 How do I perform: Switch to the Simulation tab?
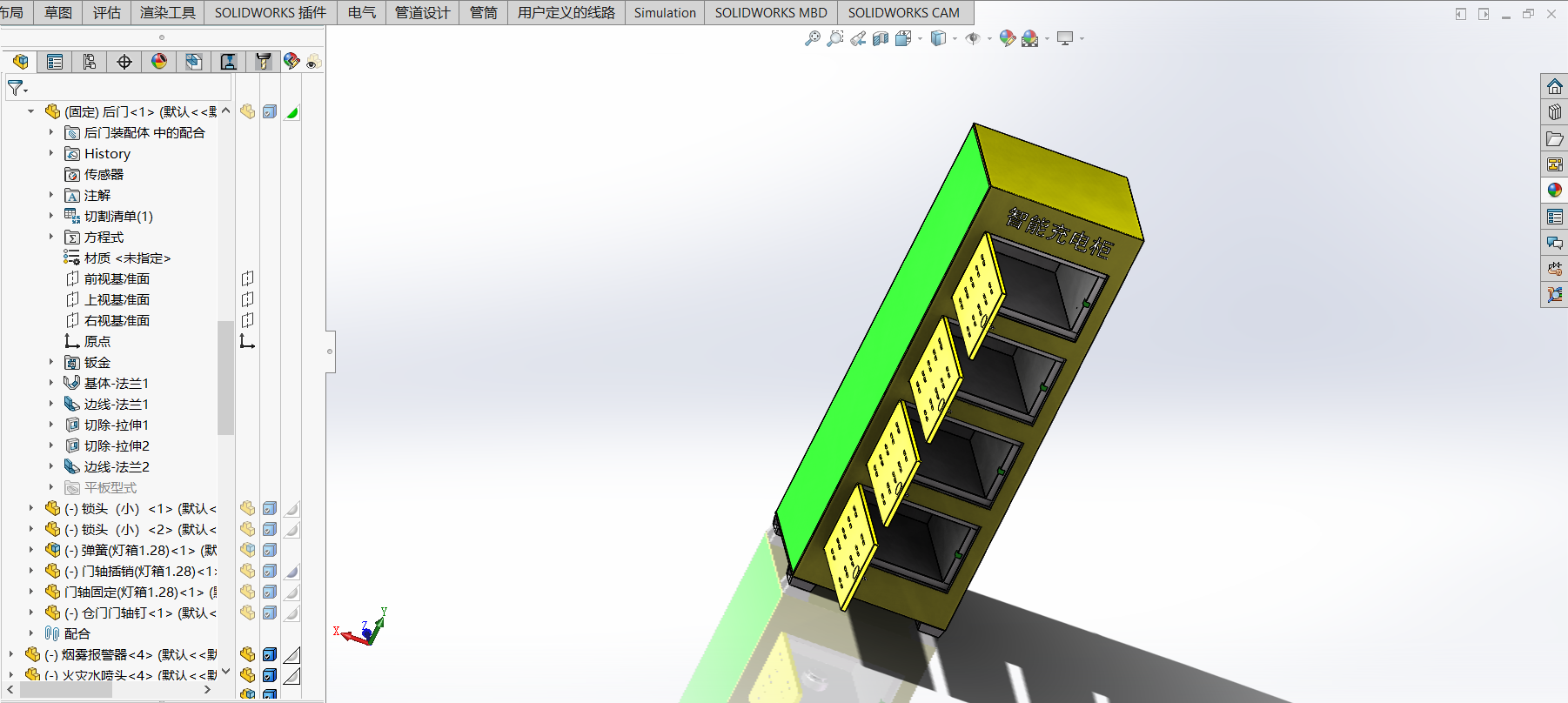pyautogui.click(x=665, y=12)
